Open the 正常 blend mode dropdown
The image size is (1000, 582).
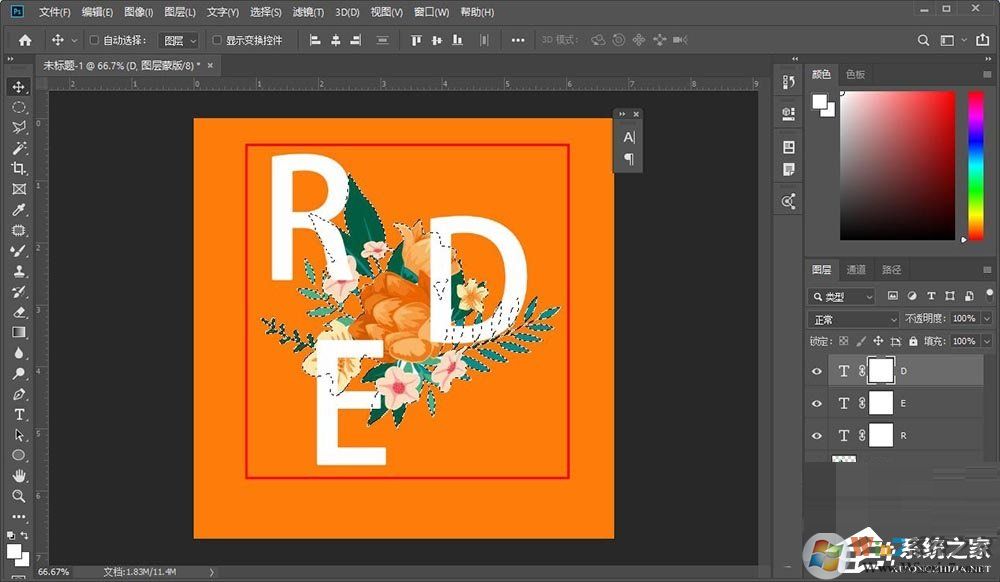(x=852, y=318)
